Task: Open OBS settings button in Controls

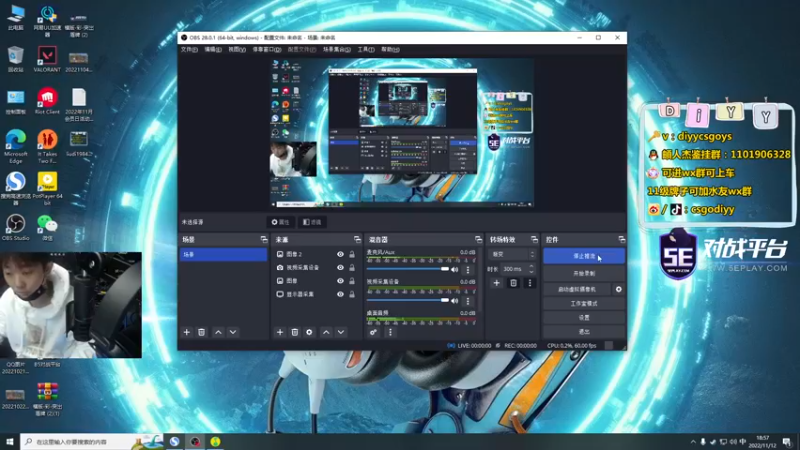Action: pos(584,317)
